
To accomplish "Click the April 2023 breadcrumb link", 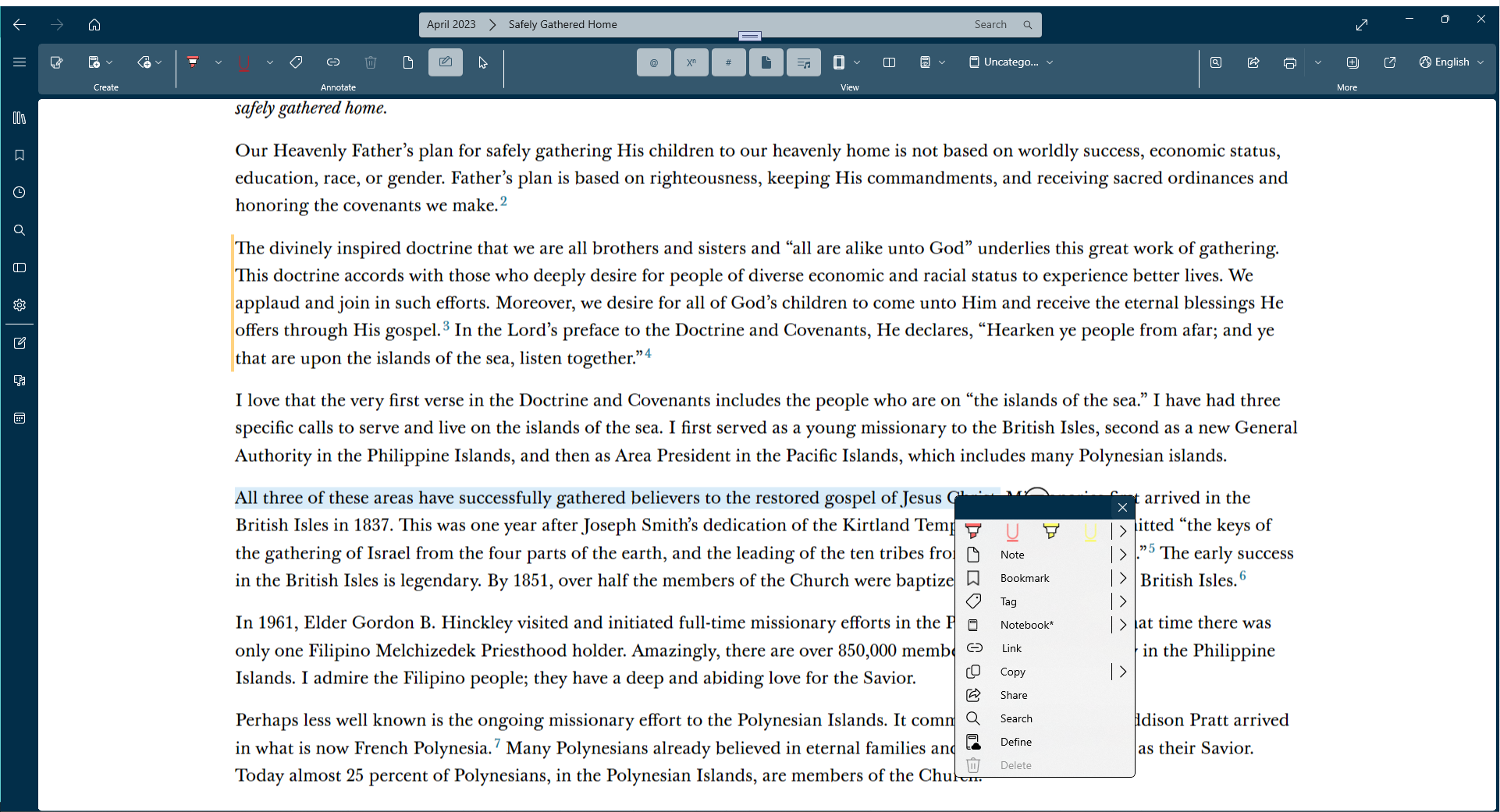I will (x=451, y=24).
